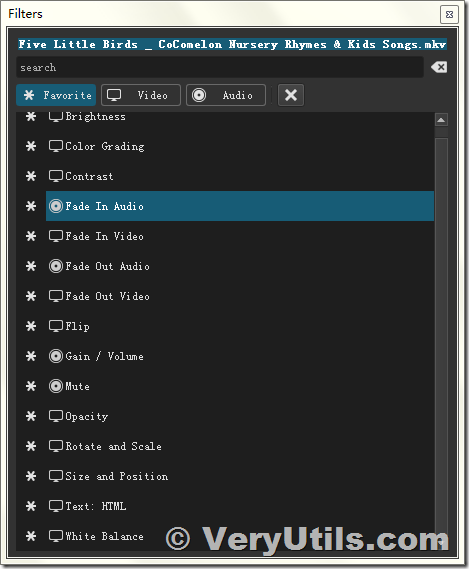Unfavorite the Fade In Audio filter star
Screen dimensions: 469x569
(x=31, y=206)
